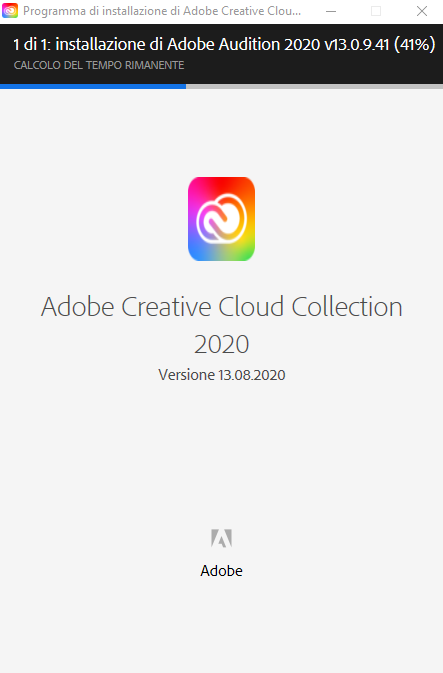Click the 41% percentage in the header

[414, 44]
